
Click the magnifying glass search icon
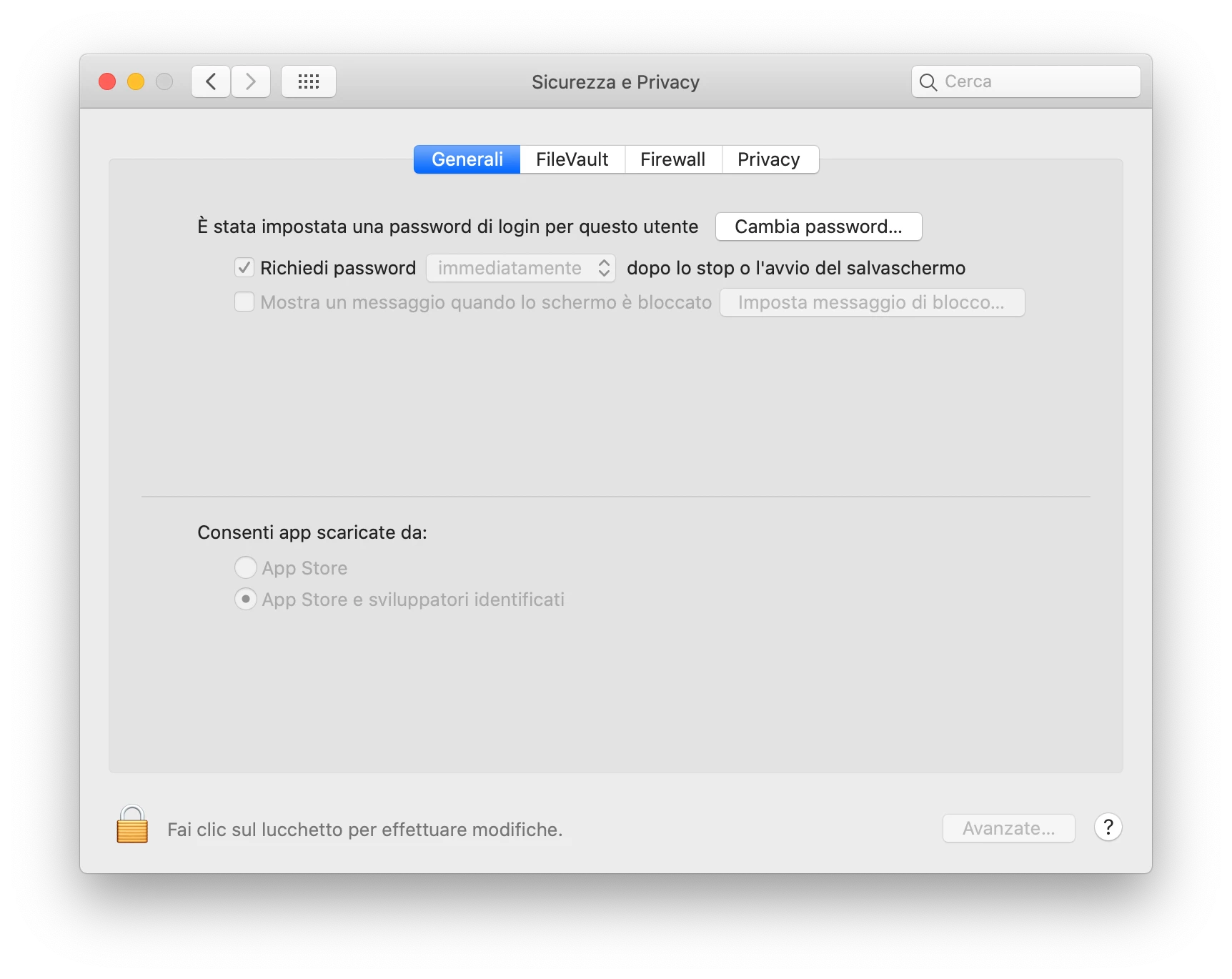928,82
